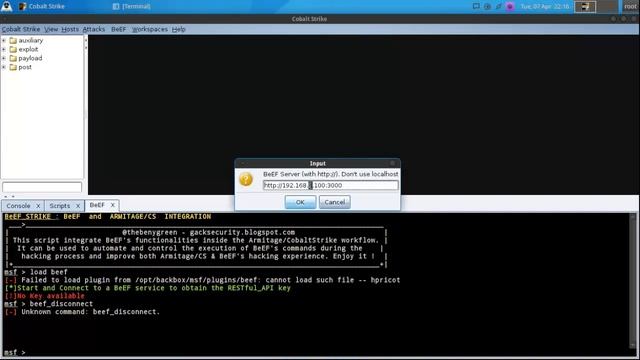Select the post folder icon
640x360 pixels.
click(13, 67)
